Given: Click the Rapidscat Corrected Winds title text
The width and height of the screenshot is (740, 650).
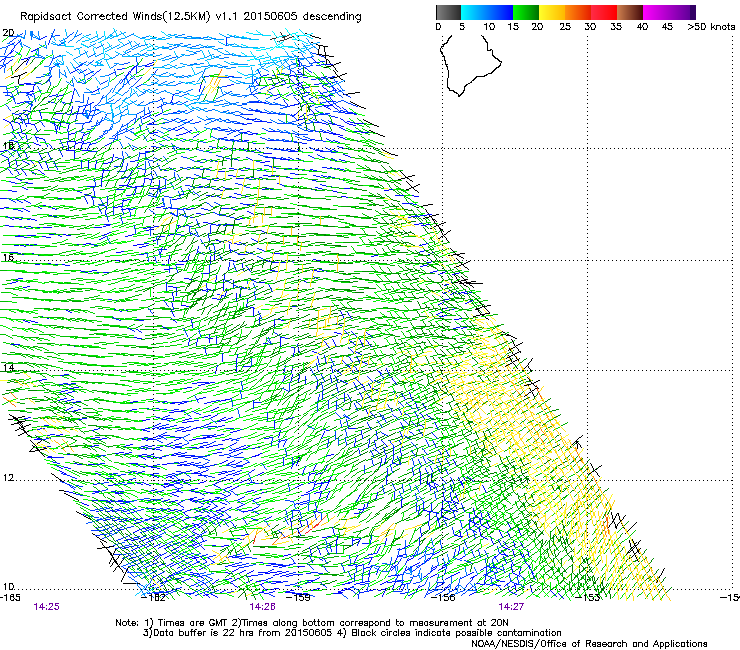Looking at the screenshot, I should [x=191, y=17].
